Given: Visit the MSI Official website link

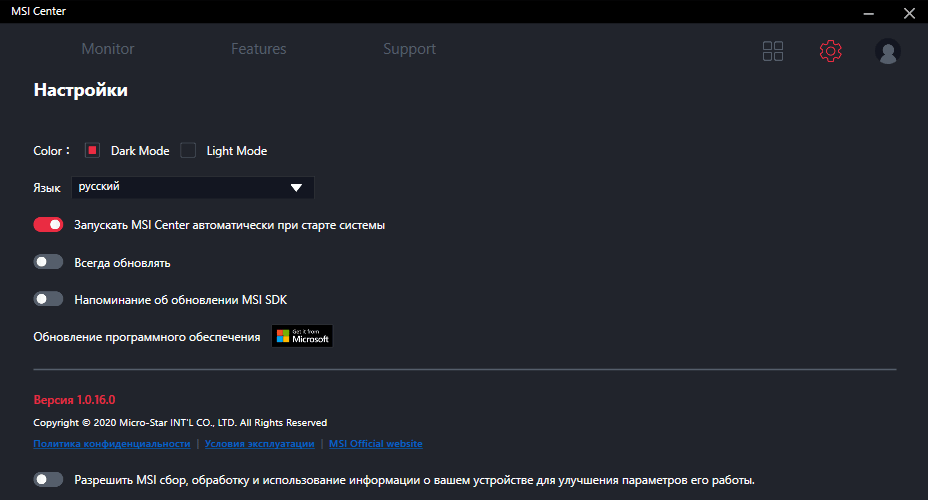Looking at the screenshot, I should pos(376,444).
